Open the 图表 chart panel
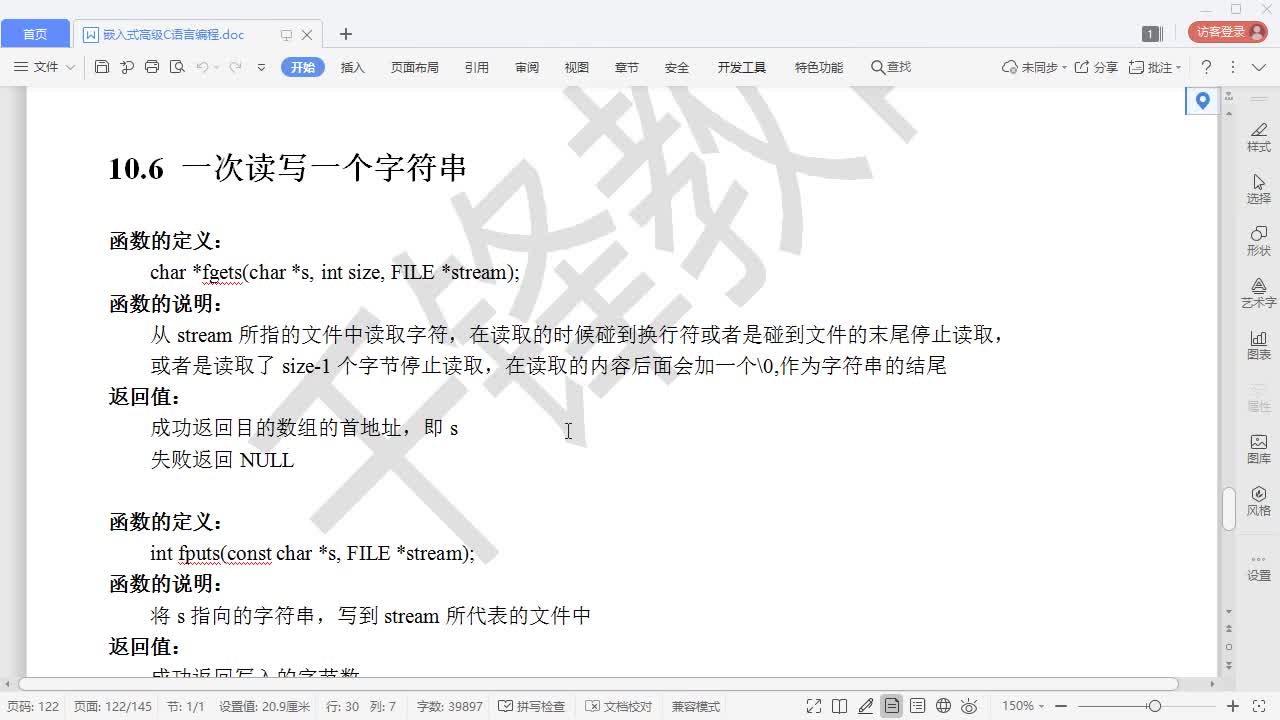The image size is (1280, 720). tap(1258, 345)
